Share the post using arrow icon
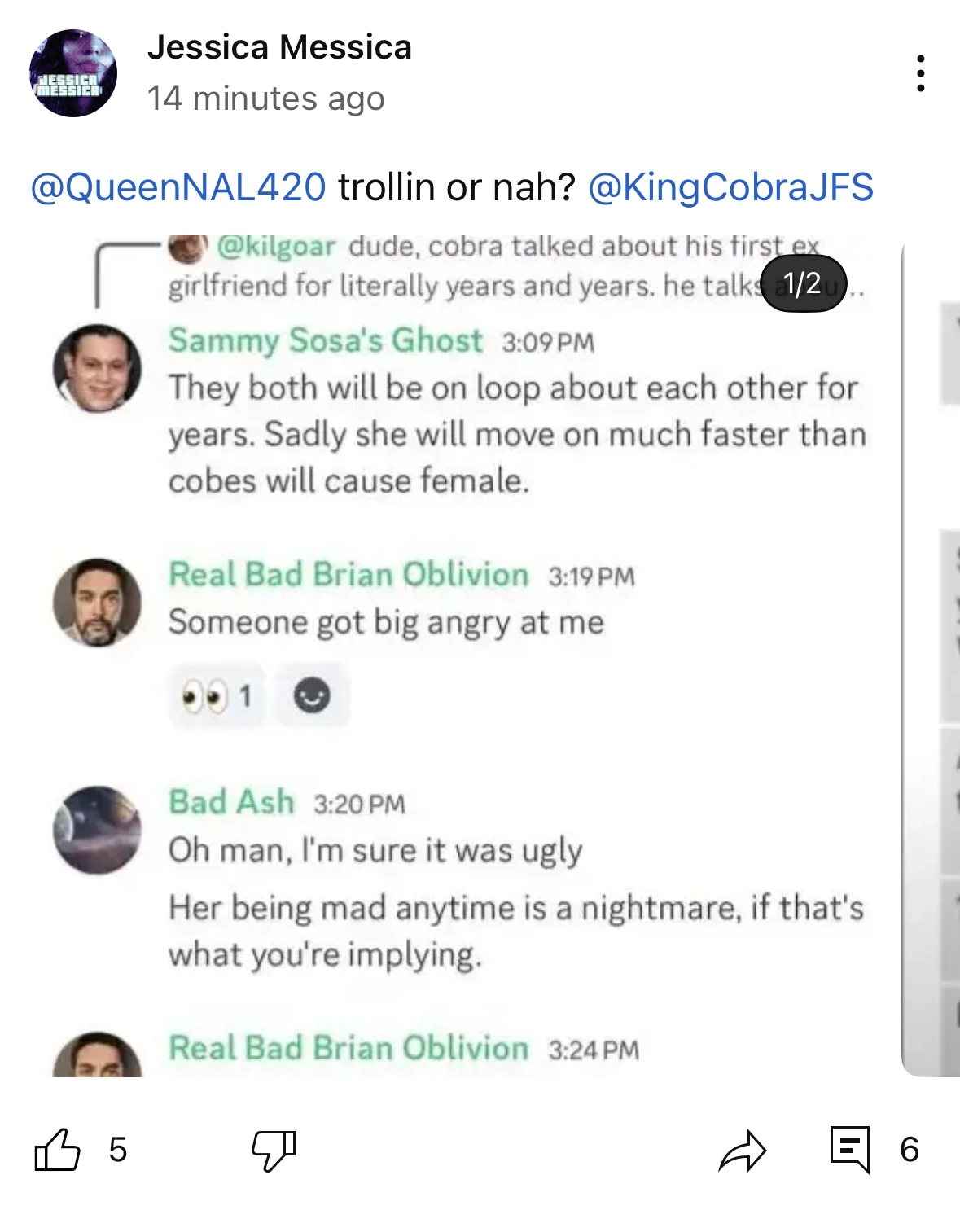Screen dimensions: 960x1232 pos(743,1150)
